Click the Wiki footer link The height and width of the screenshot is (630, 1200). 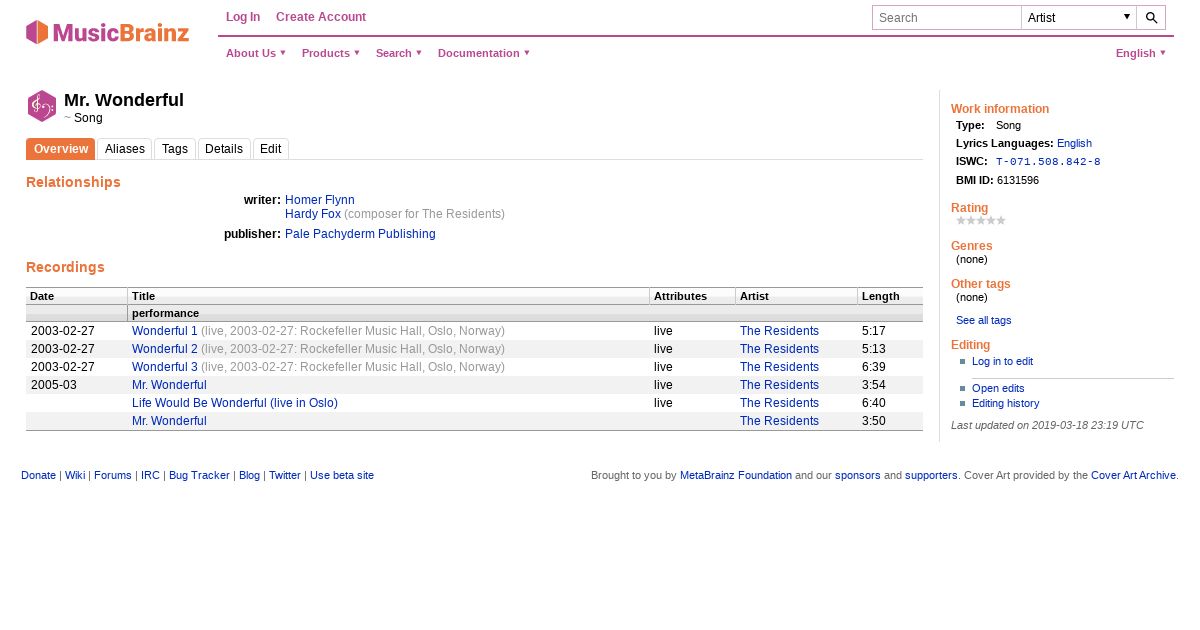pyautogui.click(x=75, y=475)
